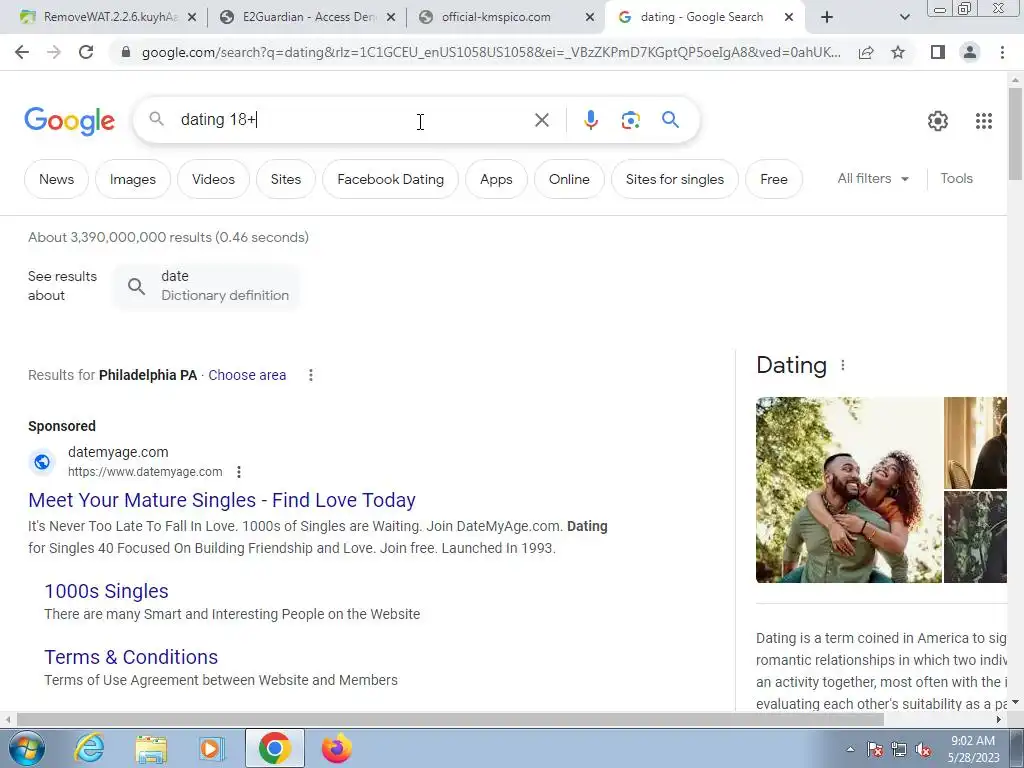Open Meet Your Mature Singles ad link
The width and height of the screenshot is (1024, 768).
tap(222, 500)
